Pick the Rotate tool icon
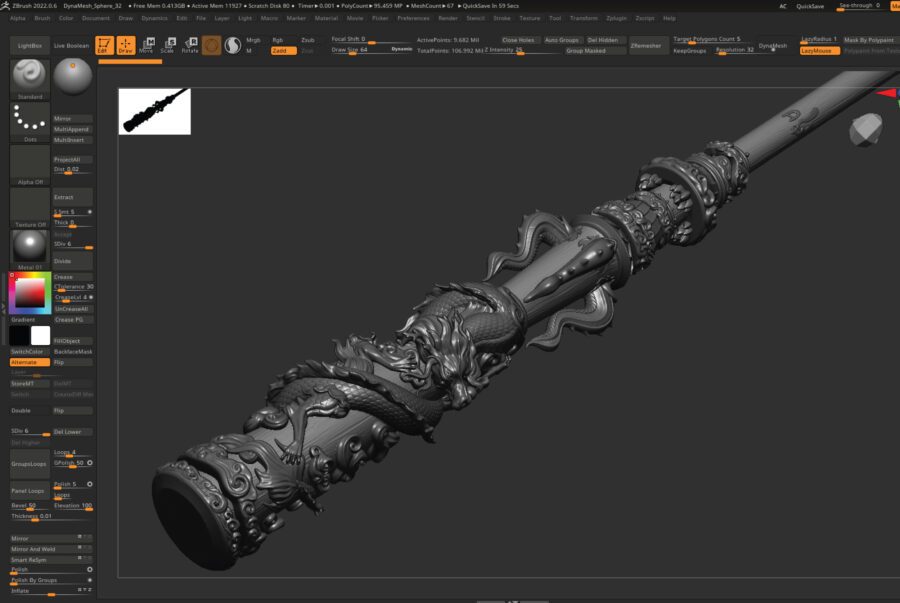This screenshot has height=603, width=900. [x=190, y=45]
